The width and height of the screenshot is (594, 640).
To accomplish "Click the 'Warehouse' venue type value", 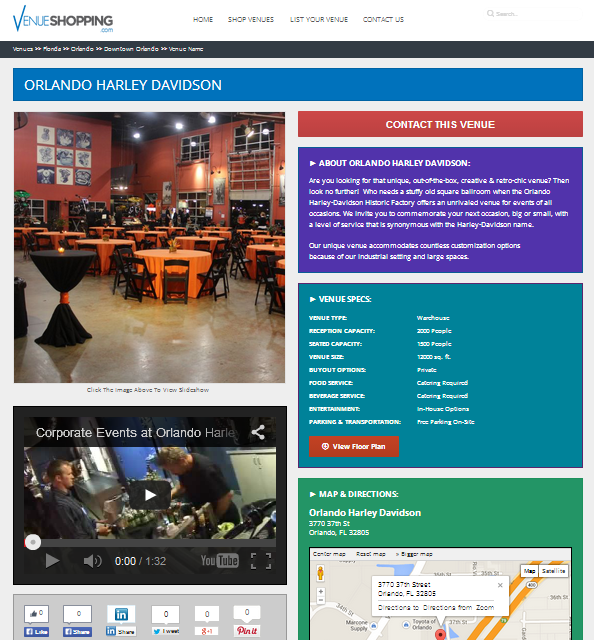I will [433, 318].
